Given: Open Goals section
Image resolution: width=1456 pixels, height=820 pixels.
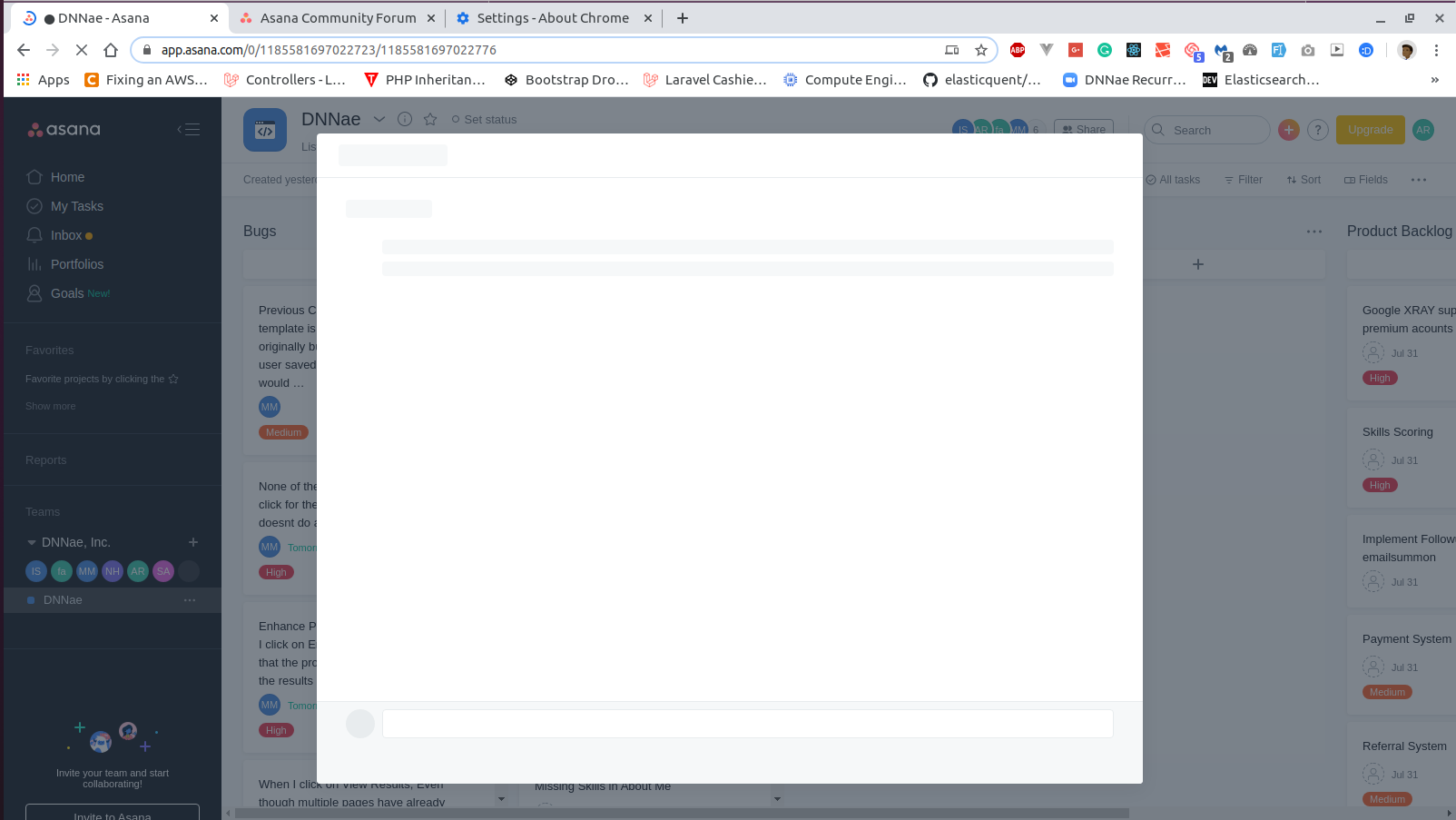Looking at the screenshot, I should pos(68,293).
